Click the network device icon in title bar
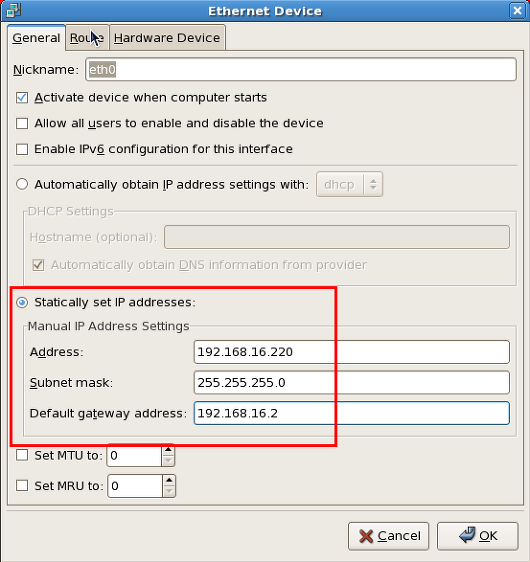 click(13, 10)
